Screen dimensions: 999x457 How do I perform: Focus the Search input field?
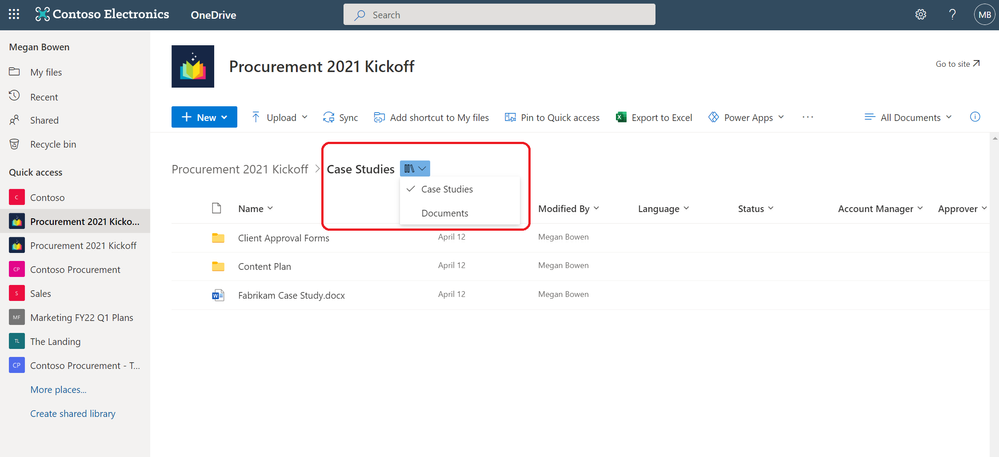500,15
